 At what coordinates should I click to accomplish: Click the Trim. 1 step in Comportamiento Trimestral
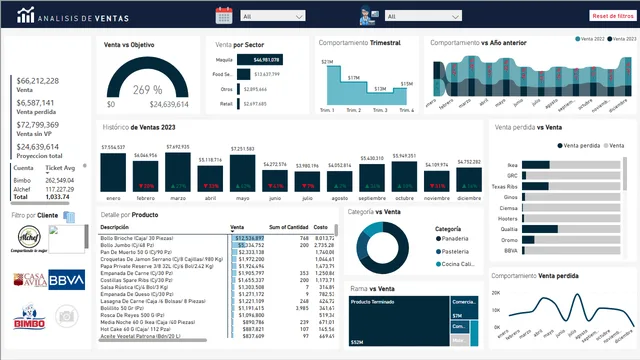click(x=333, y=85)
